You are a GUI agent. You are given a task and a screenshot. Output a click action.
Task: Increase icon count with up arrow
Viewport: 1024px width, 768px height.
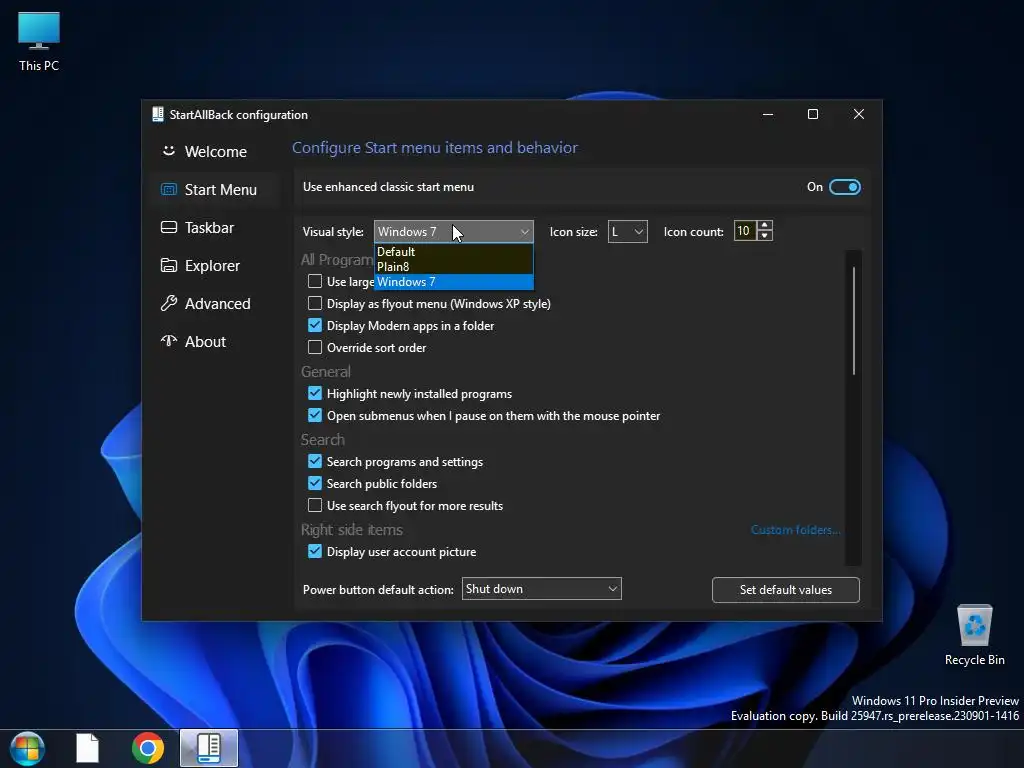(765, 225)
